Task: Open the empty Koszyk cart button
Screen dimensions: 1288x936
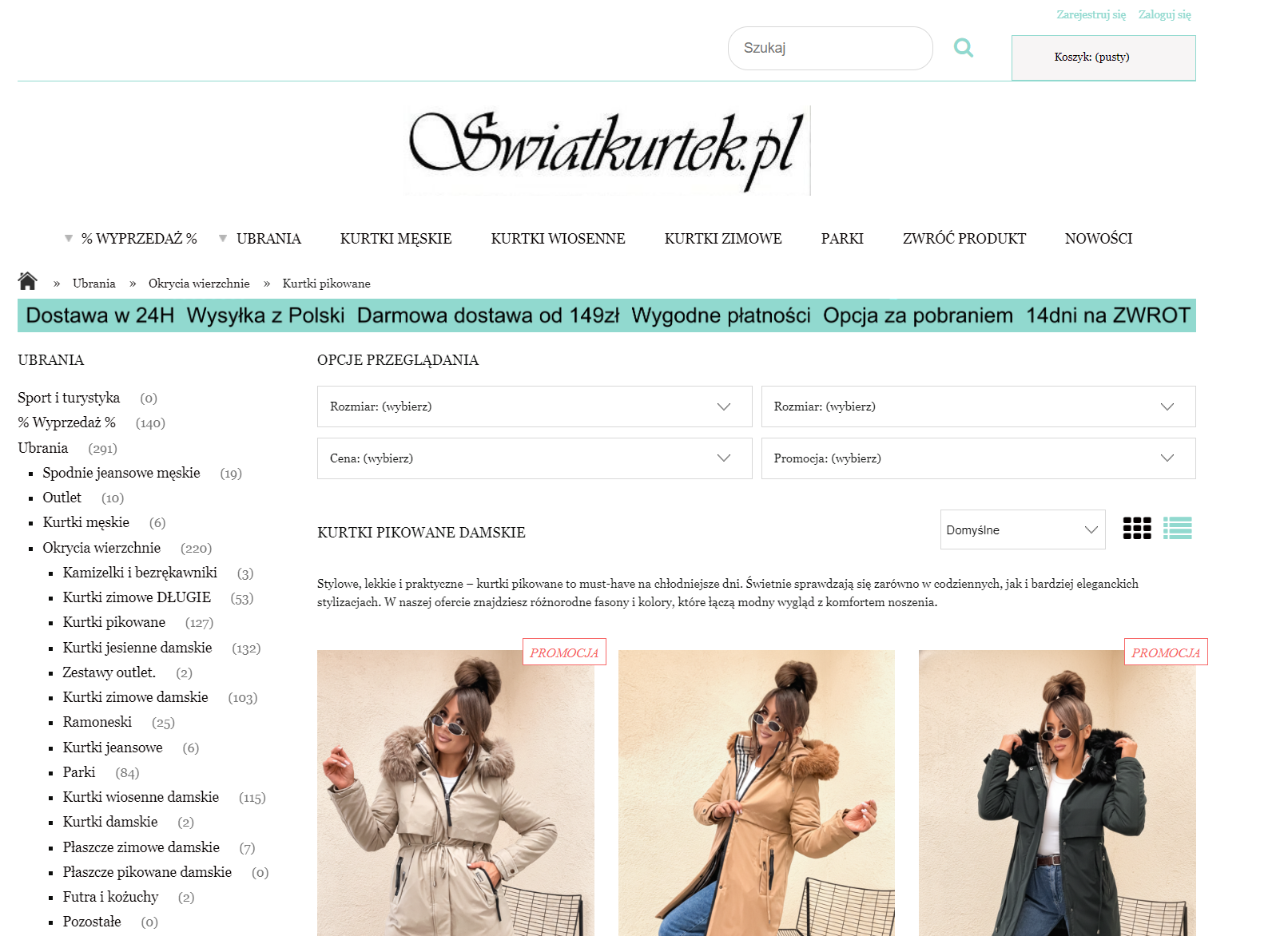Action: (1103, 58)
